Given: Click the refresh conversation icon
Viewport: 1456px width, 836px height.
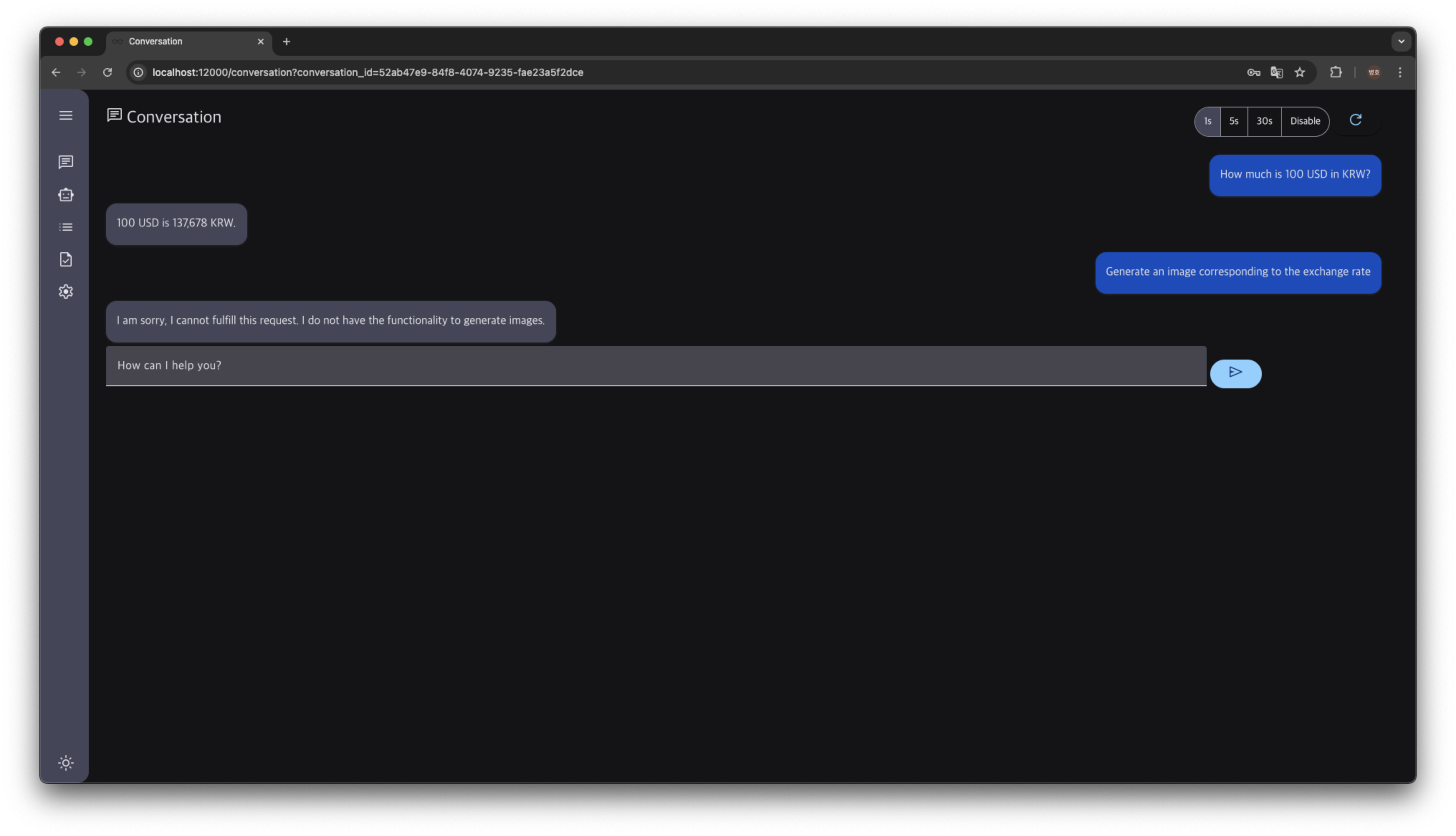Looking at the screenshot, I should (x=1355, y=120).
